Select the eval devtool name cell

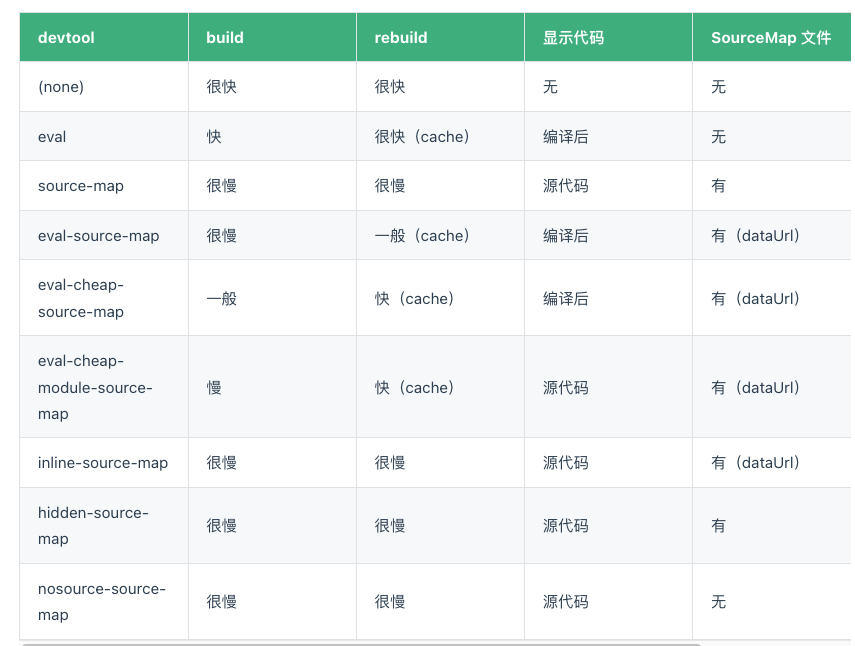coord(104,136)
